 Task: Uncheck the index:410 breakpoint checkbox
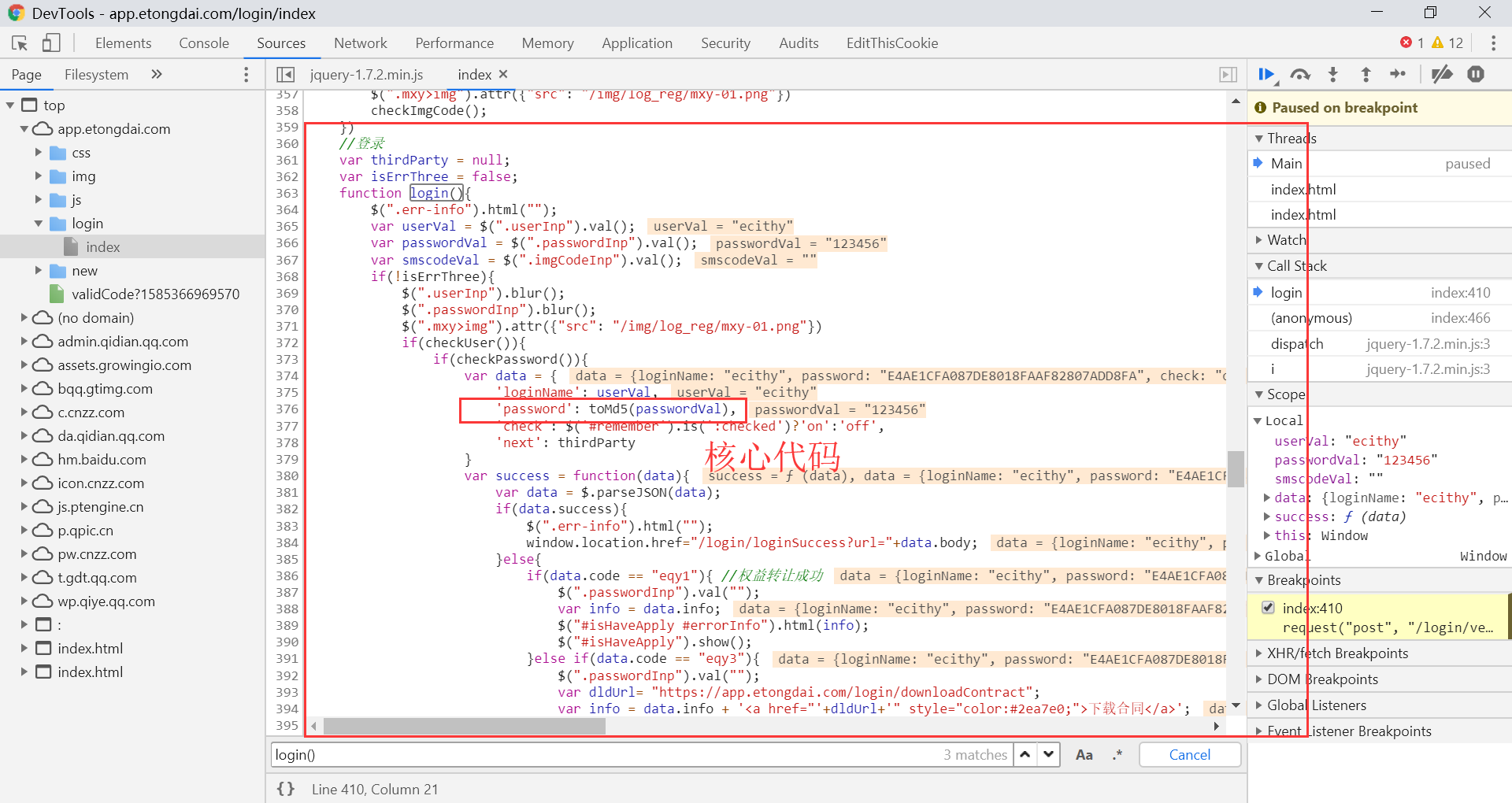pyautogui.click(x=1268, y=607)
